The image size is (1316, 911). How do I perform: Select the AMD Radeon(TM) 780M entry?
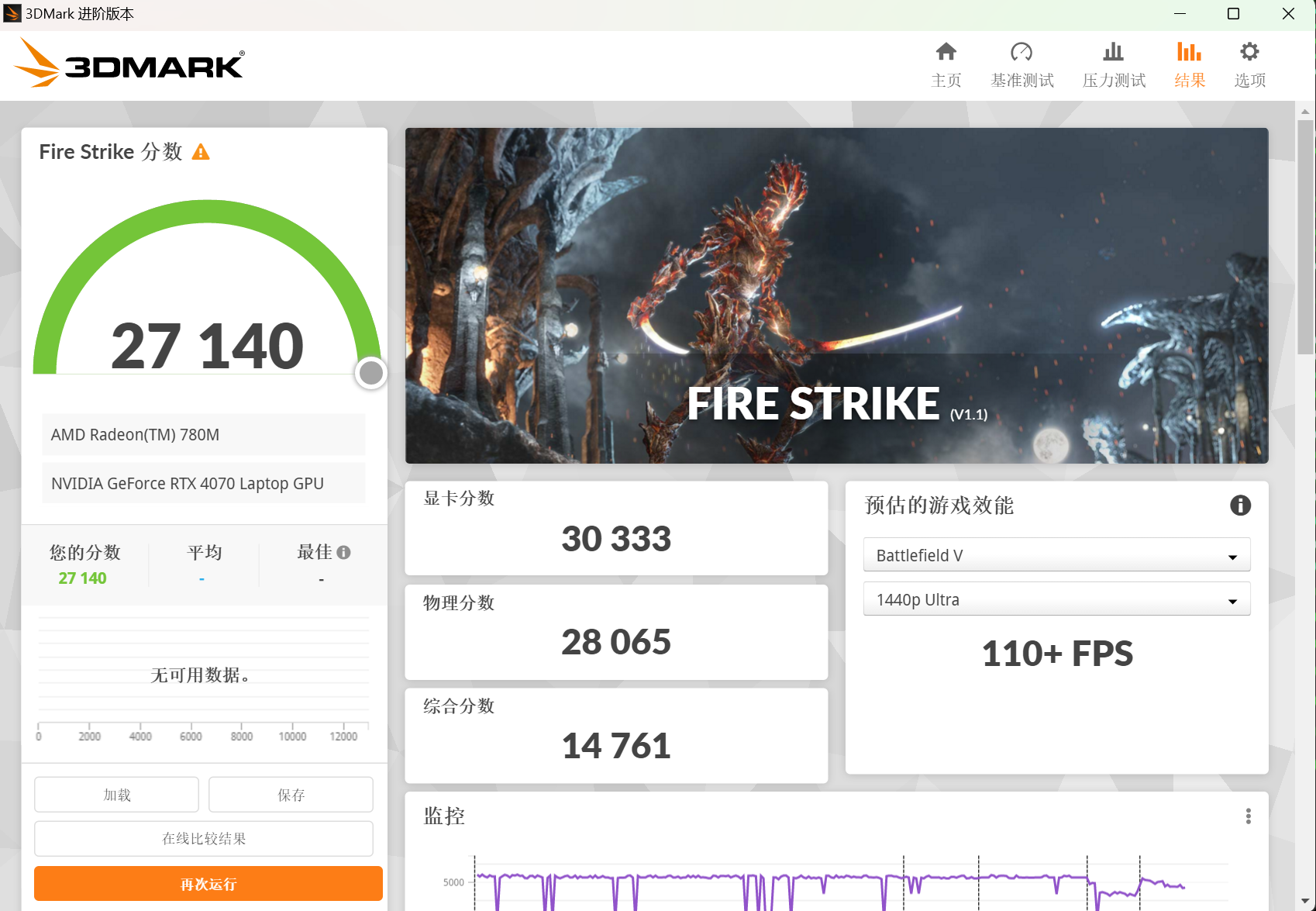204,434
